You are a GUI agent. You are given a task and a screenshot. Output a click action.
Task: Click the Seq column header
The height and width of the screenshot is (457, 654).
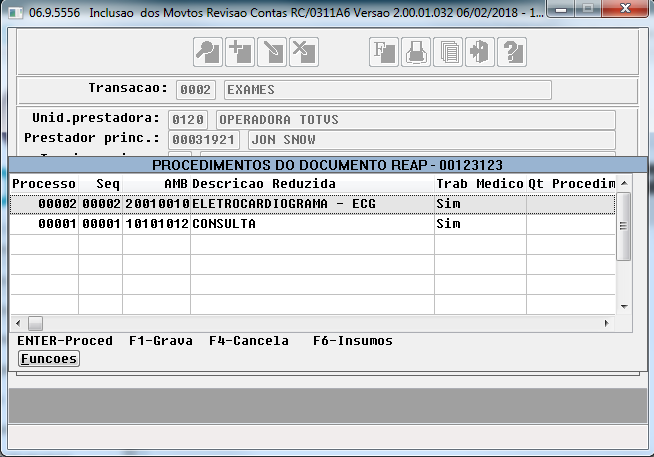tap(101, 184)
